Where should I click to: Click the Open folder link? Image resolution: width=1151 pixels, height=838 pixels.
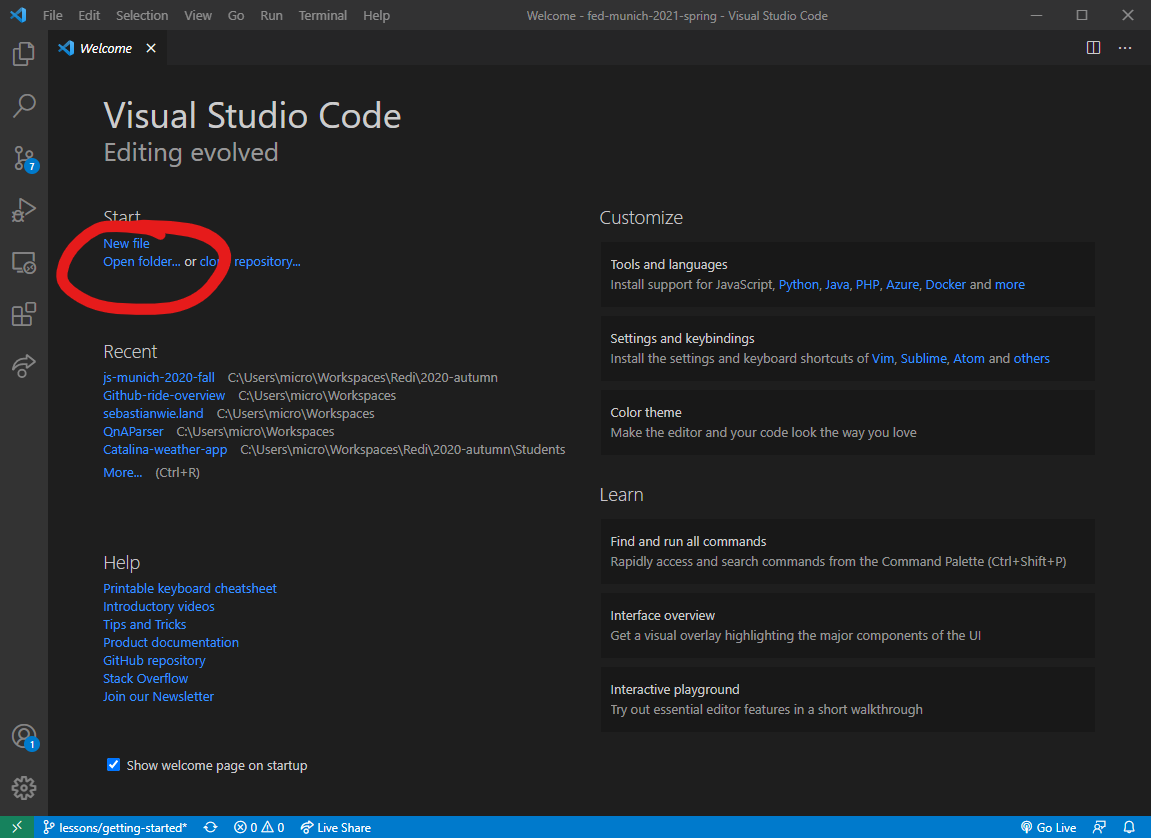[x=139, y=261]
